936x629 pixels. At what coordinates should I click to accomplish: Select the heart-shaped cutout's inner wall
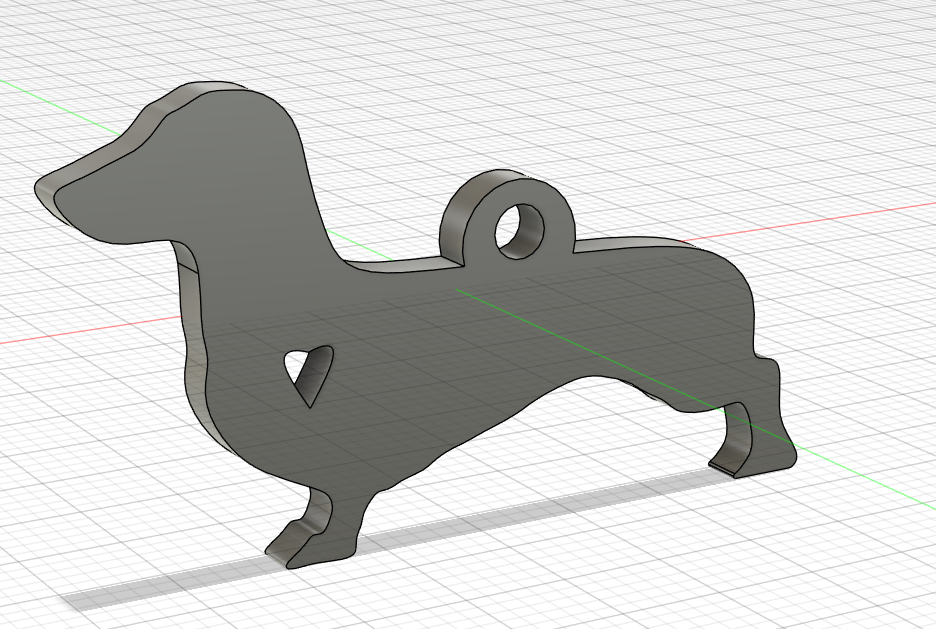[317, 374]
